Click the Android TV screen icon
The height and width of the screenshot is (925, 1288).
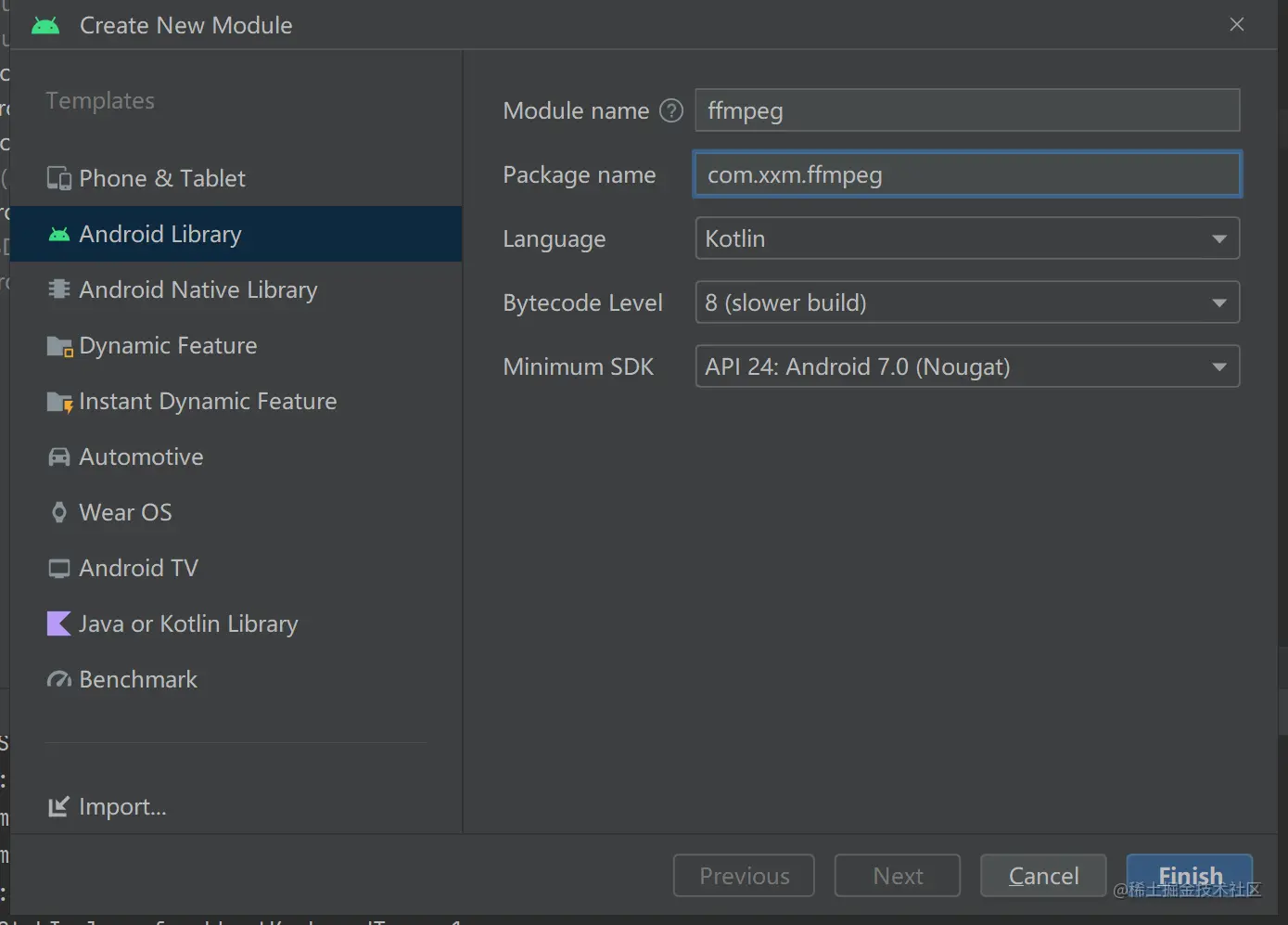click(59, 568)
